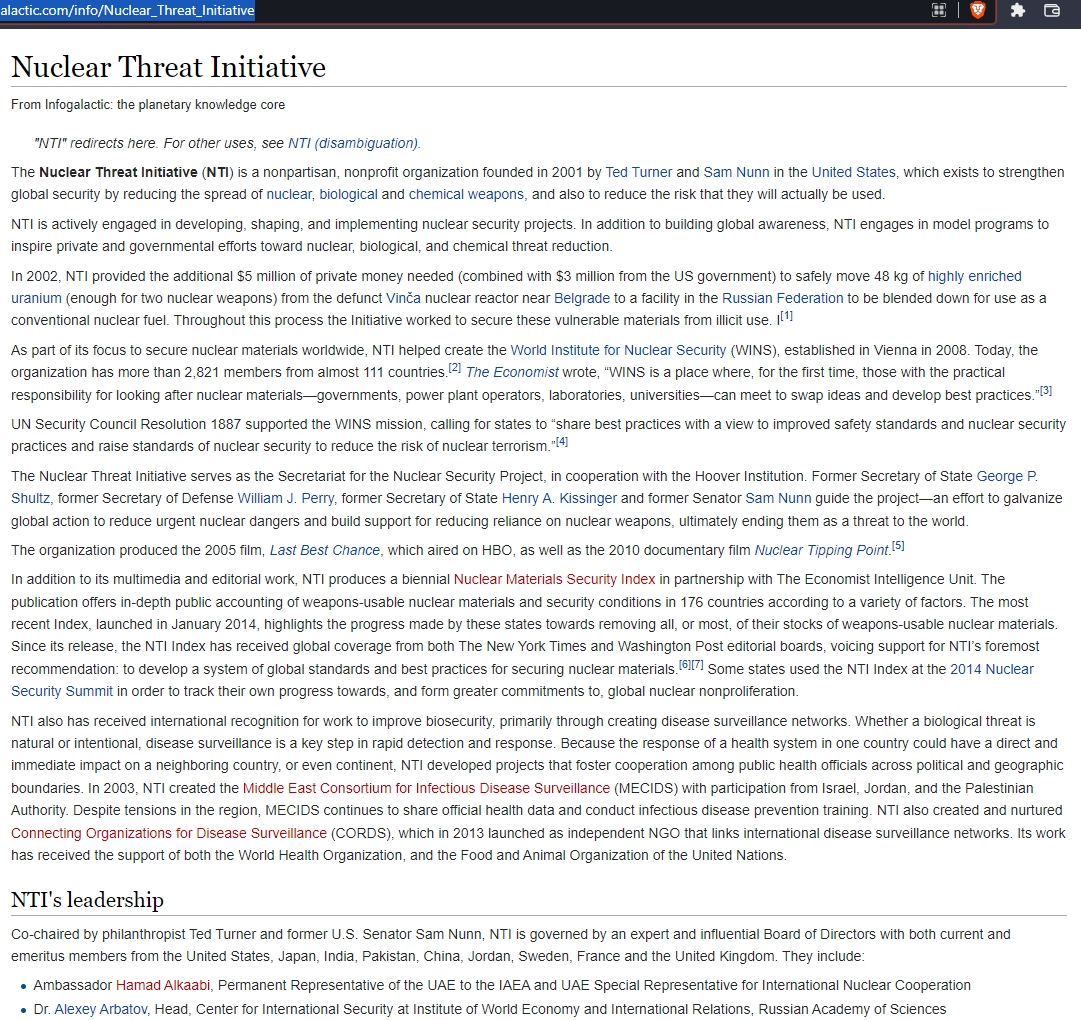Open Nuclear Tipping Point link
The height and width of the screenshot is (1020, 1081).
coord(821,550)
